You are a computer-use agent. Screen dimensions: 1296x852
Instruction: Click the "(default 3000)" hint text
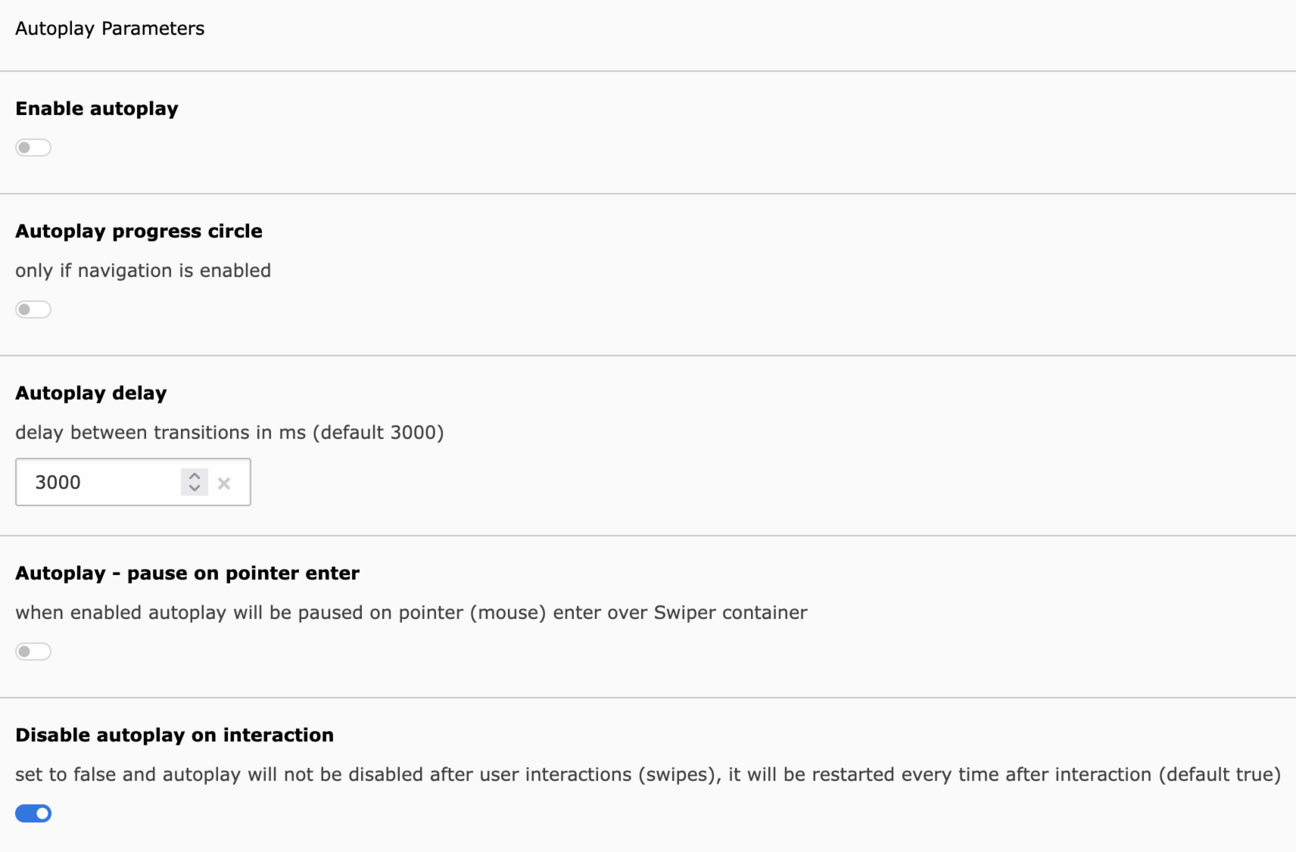point(394,432)
